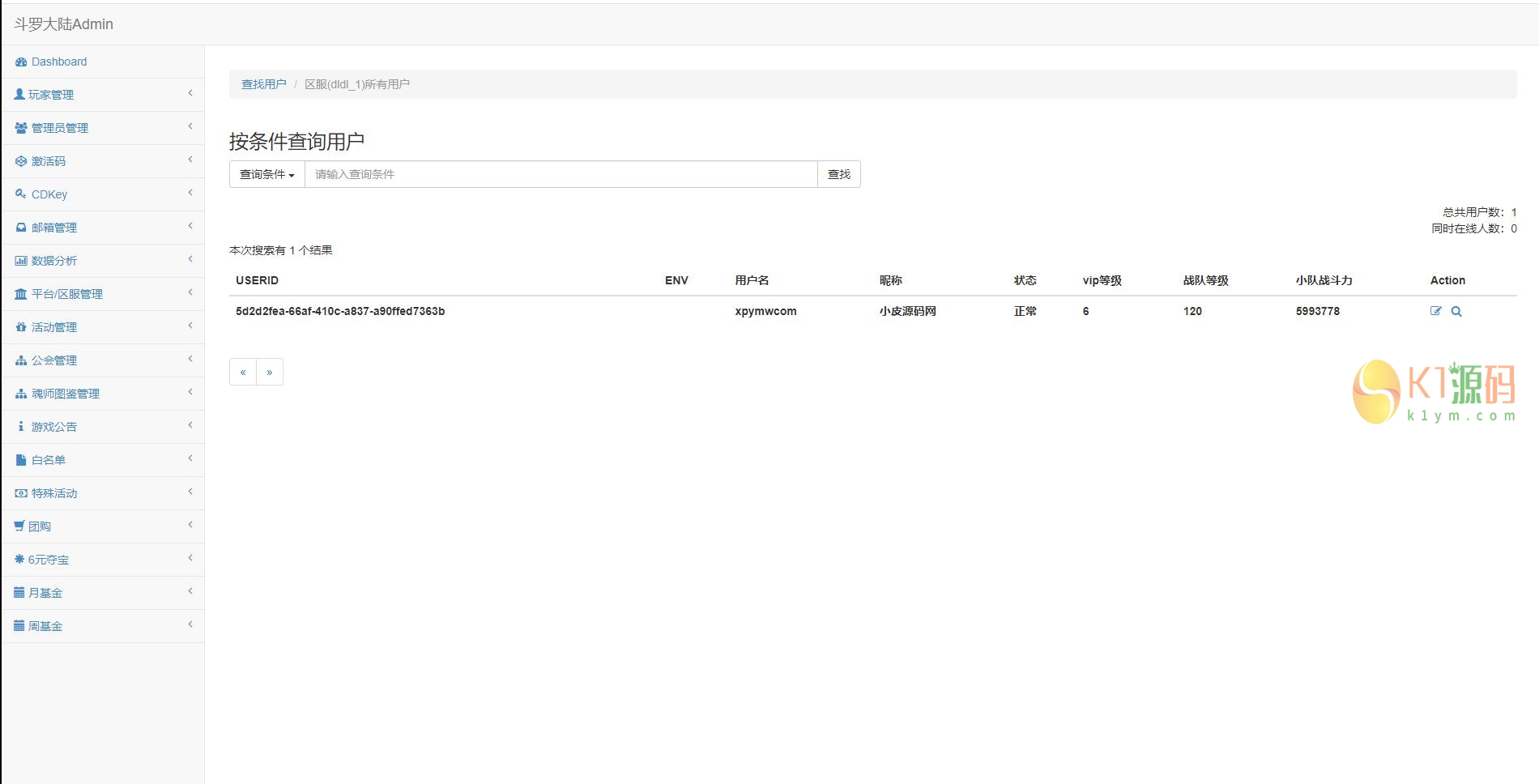
Task: Open the 月基金 menu item
Action: pyautogui.click(x=103, y=593)
